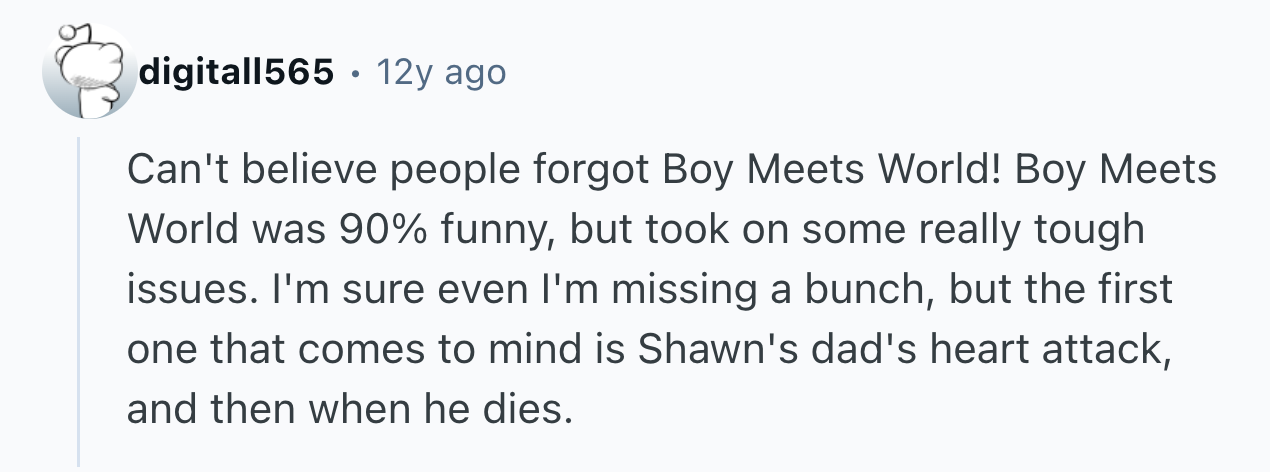Click the dot separator after the username
The width and height of the screenshot is (1270, 472).
[x=355, y=72]
